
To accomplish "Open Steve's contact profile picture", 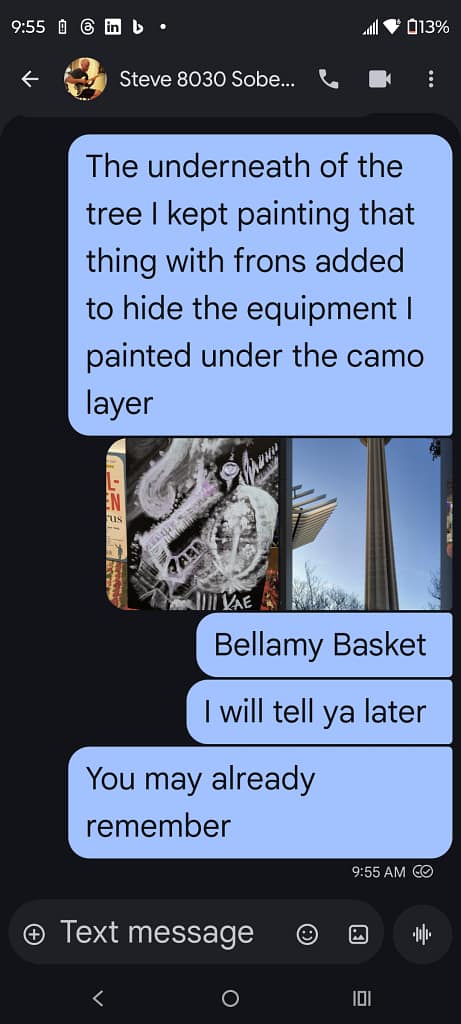I will click(x=85, y=79).
